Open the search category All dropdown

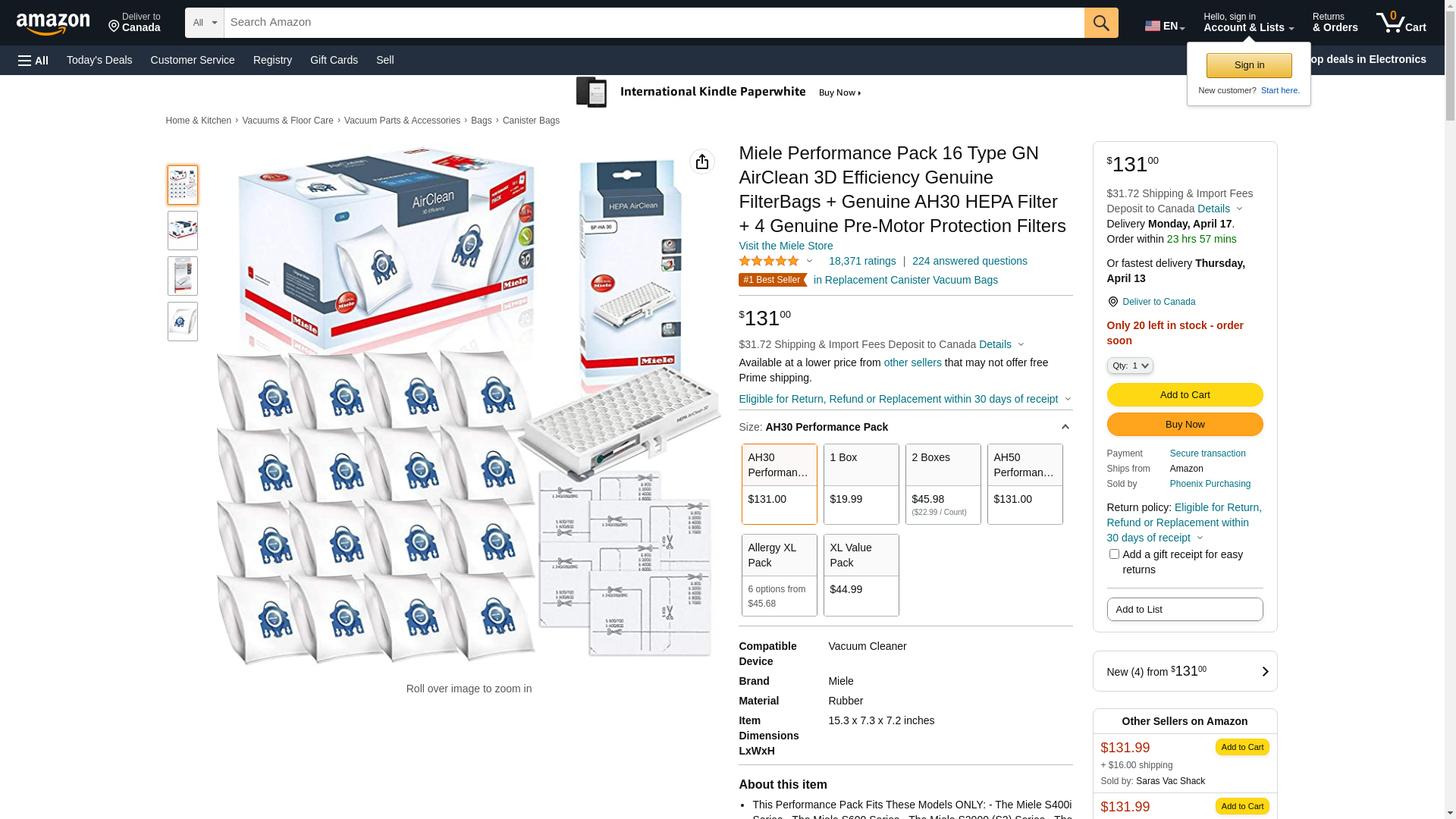(x=205, y=23)
